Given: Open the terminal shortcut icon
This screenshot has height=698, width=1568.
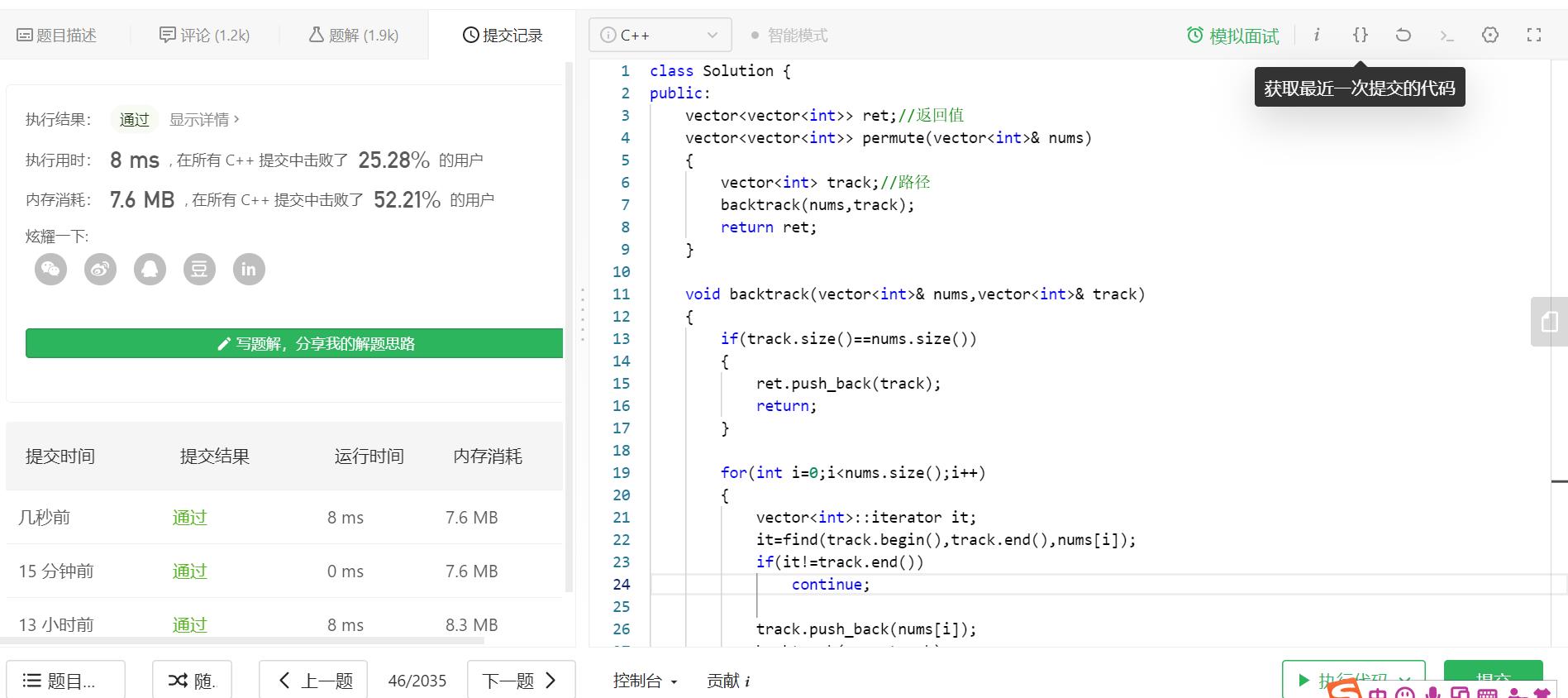Looking at the screenshot, I should point(1446,35).
